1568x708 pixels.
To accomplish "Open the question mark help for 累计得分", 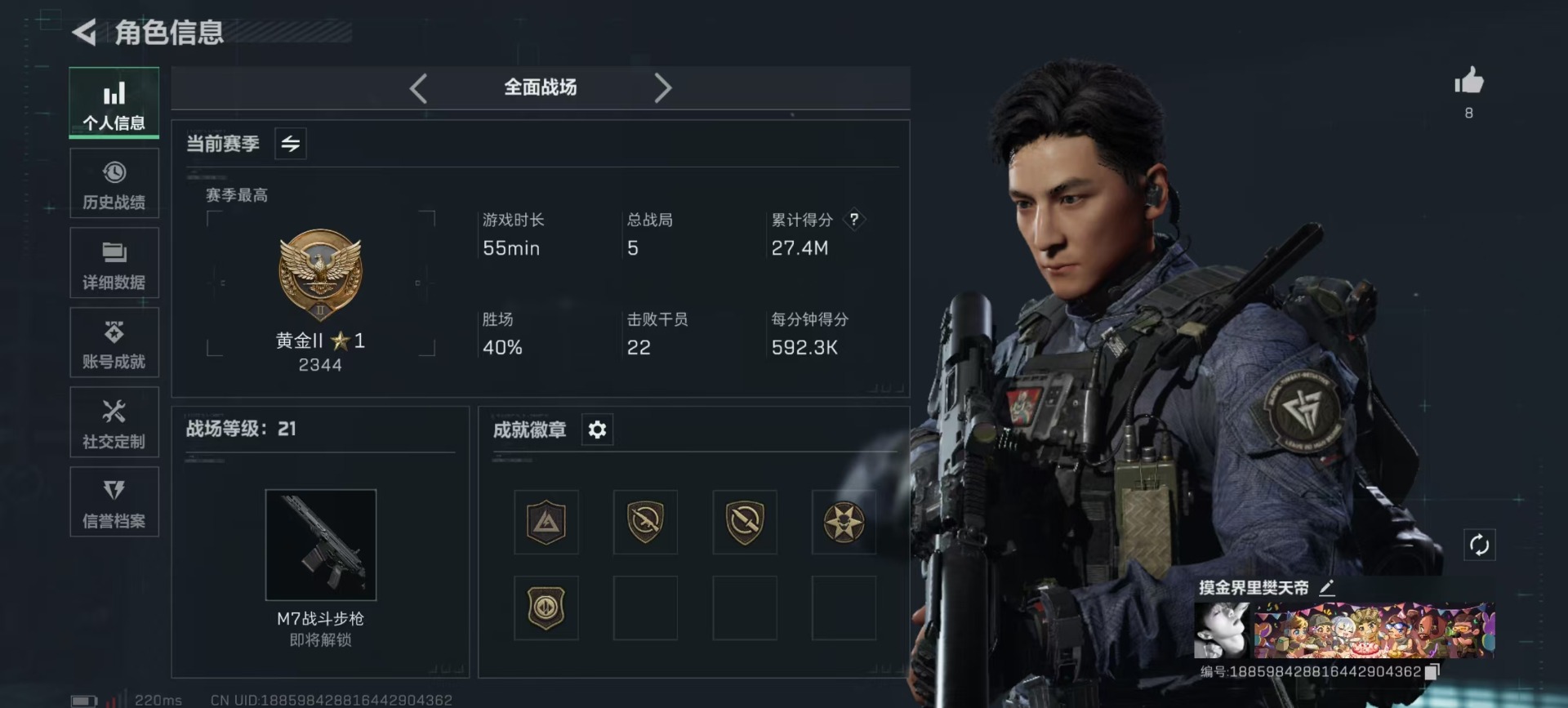I will coord(854,219).
